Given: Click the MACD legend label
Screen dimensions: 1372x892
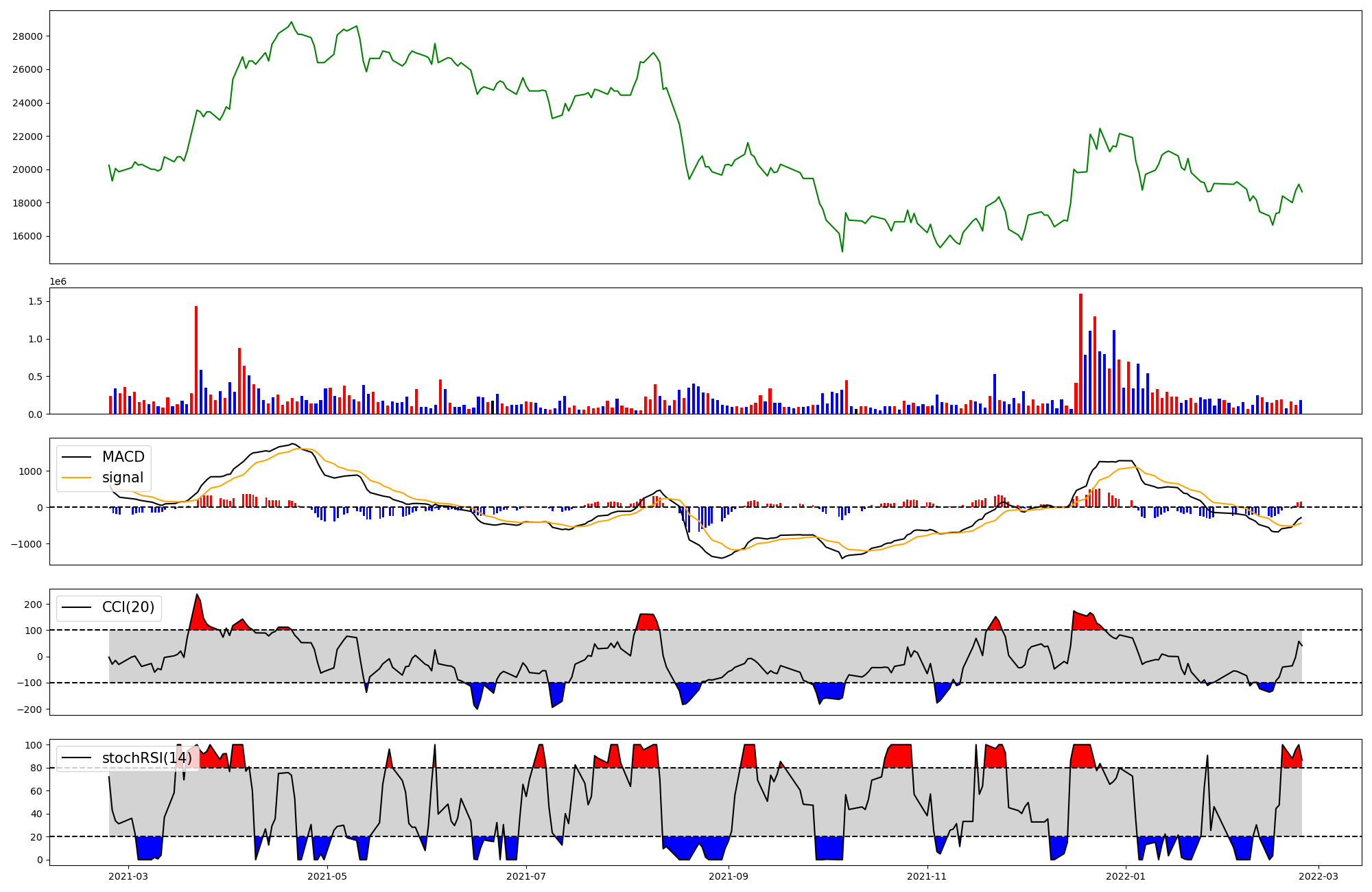Looking at the screenshot, I should [123, 457].
